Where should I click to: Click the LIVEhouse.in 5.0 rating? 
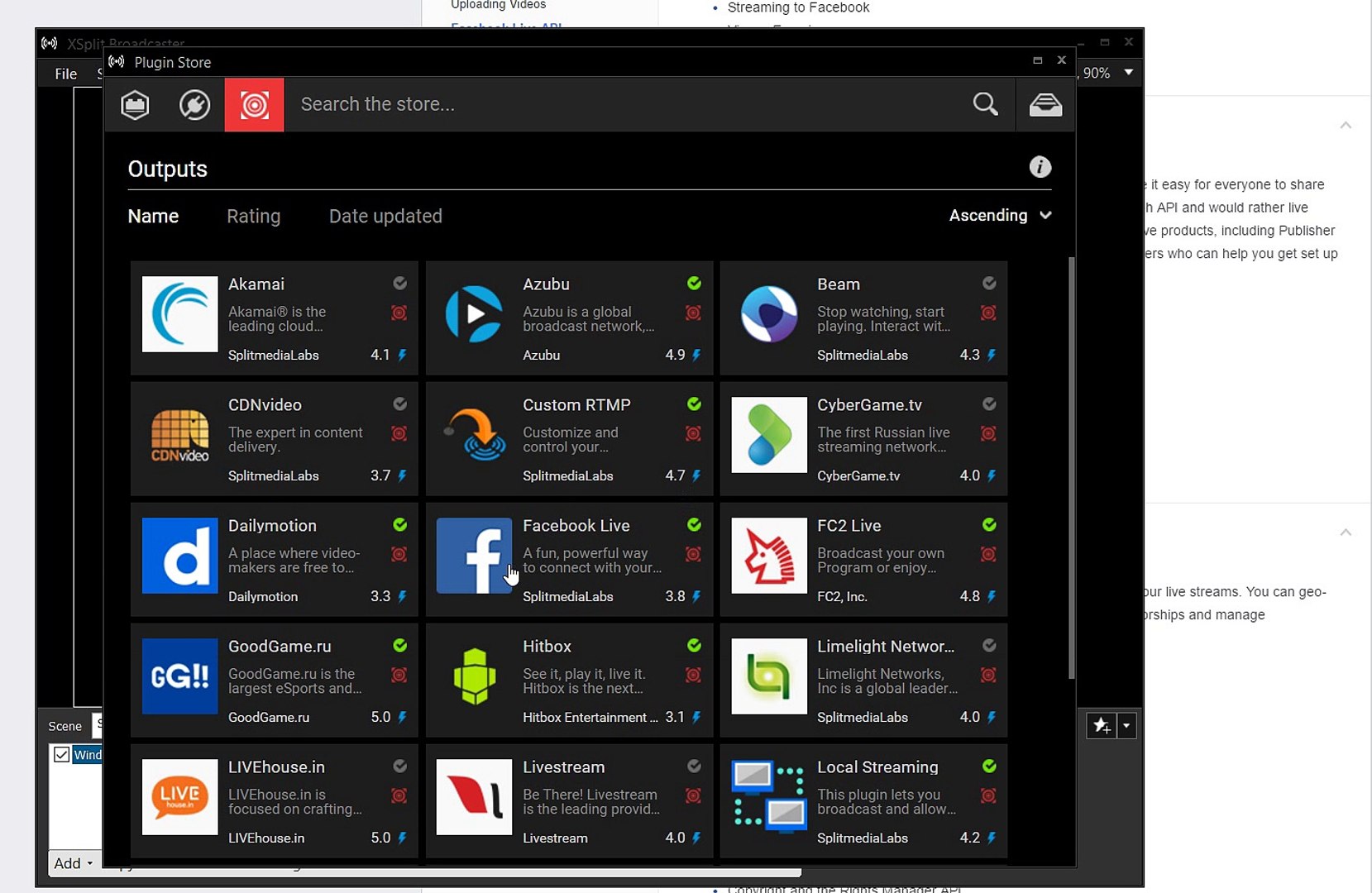pyautogui.click(x=380, y=838)
